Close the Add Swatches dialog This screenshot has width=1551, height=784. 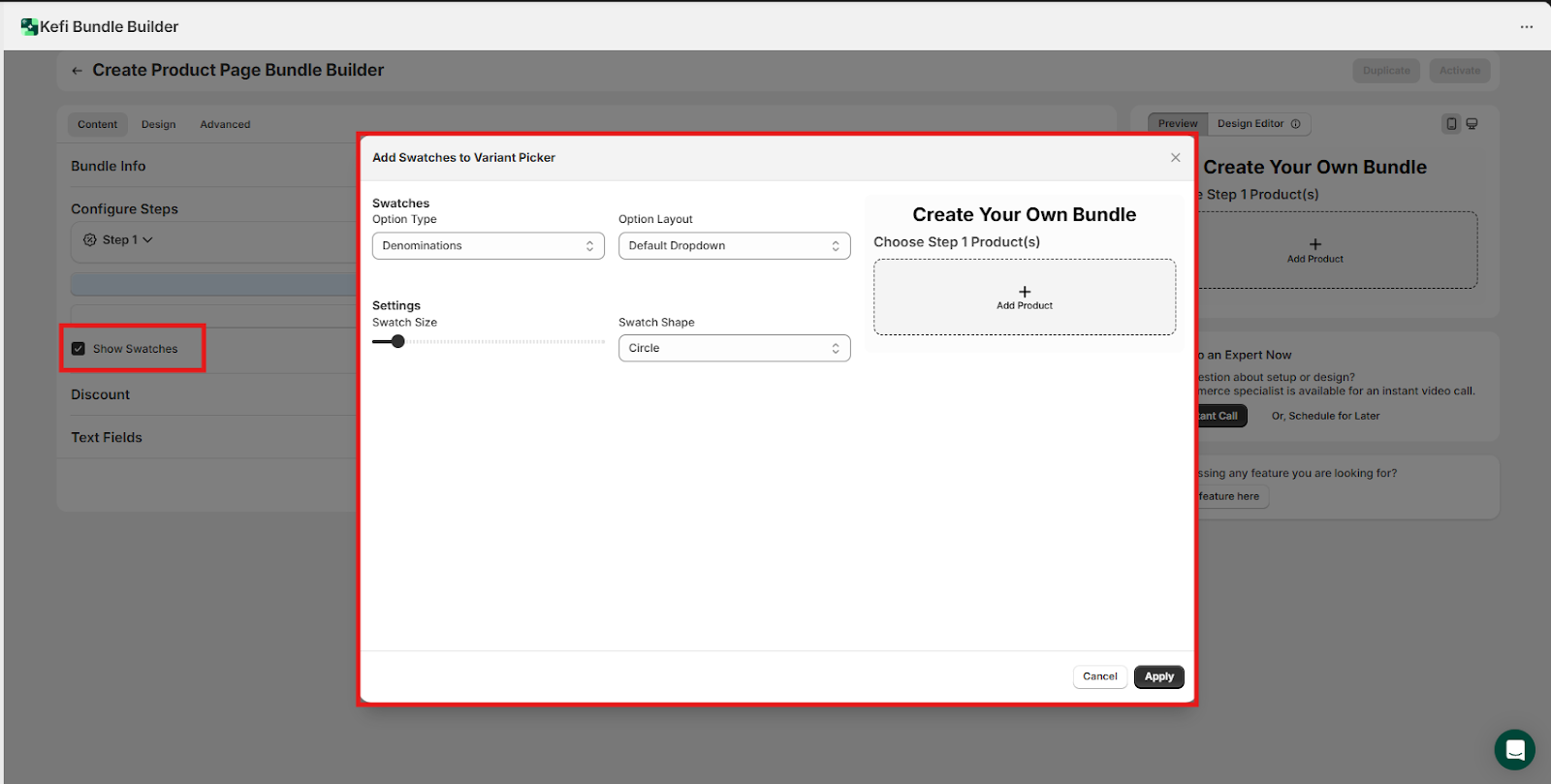tap(1175, 158)
